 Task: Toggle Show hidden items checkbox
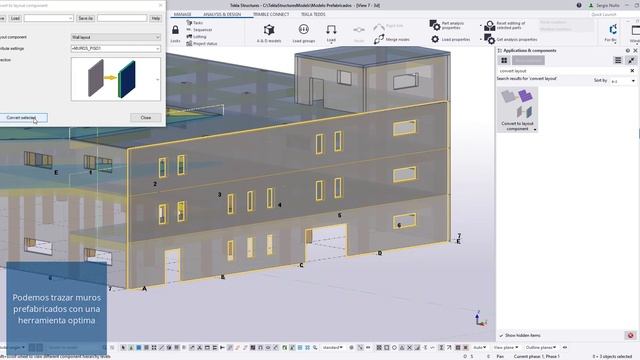click(501, 336)
